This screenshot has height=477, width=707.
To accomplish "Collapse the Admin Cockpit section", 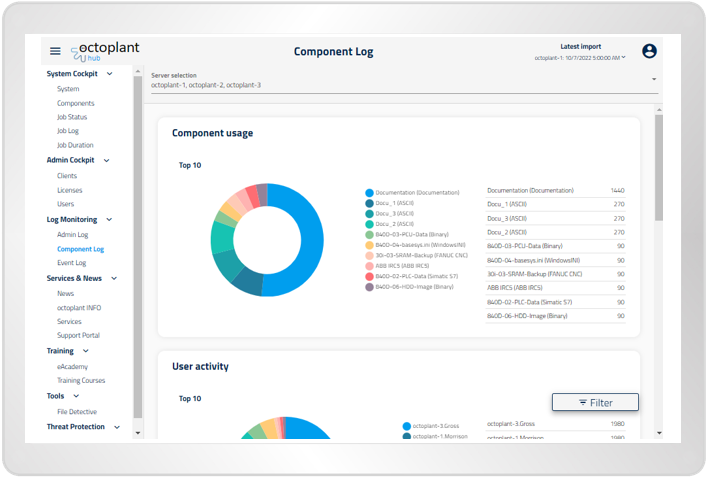I will click(106, 160).
